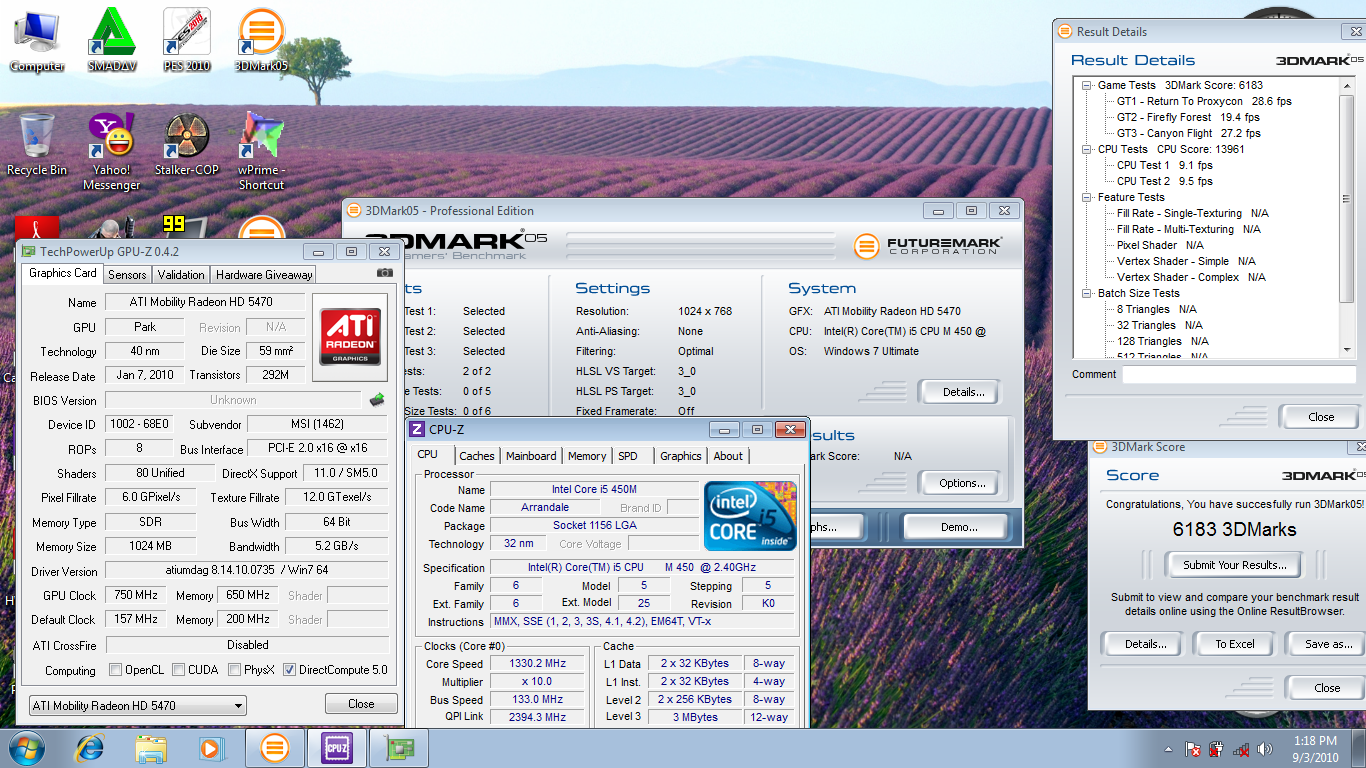Open the volume speaker tray icon
The image size is (1366, 768).
coord(1265,749)
